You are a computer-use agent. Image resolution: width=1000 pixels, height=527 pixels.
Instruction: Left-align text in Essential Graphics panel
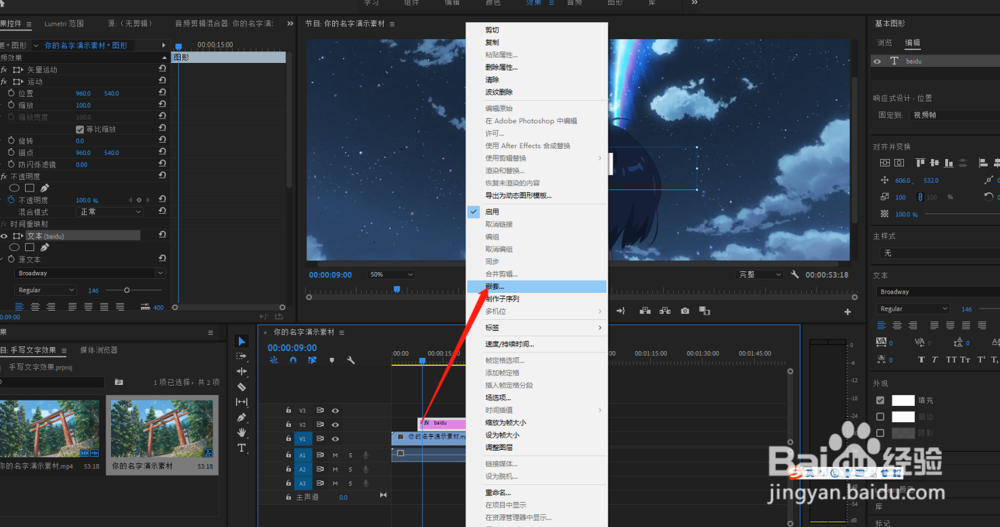(882, 325)
